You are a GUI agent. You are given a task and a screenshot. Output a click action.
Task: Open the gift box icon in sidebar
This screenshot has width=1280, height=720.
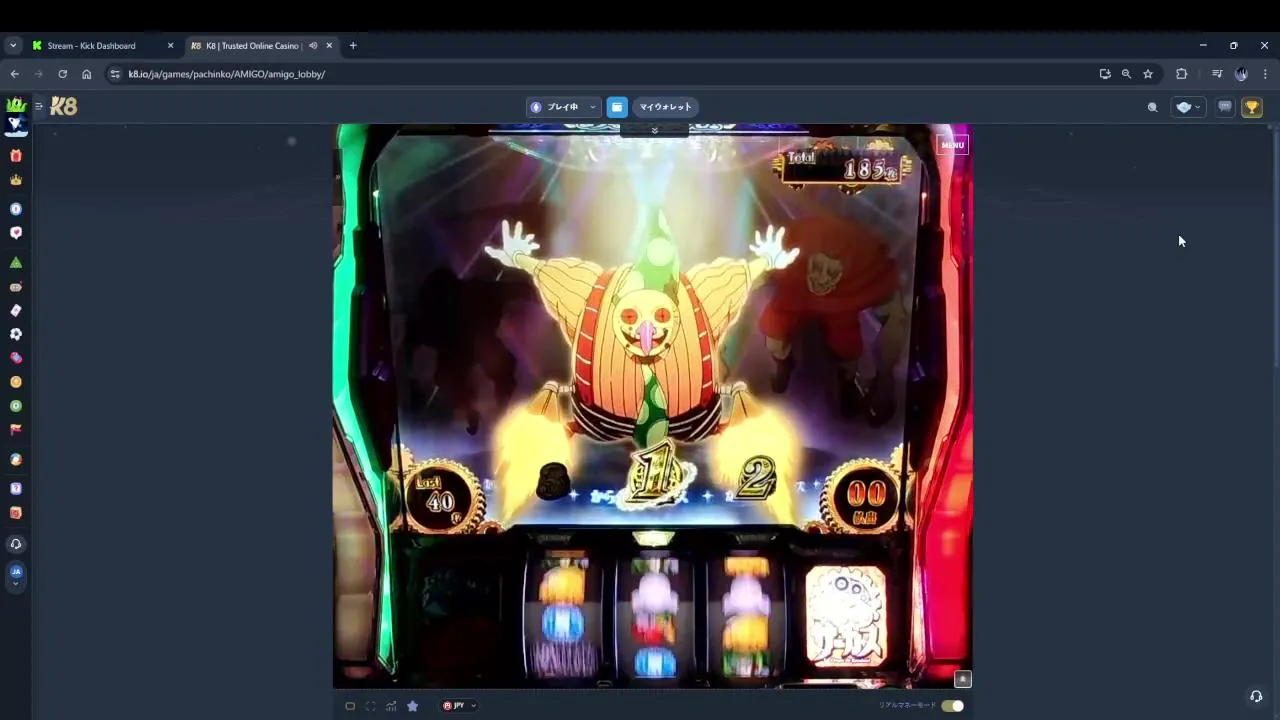point(15,156)
